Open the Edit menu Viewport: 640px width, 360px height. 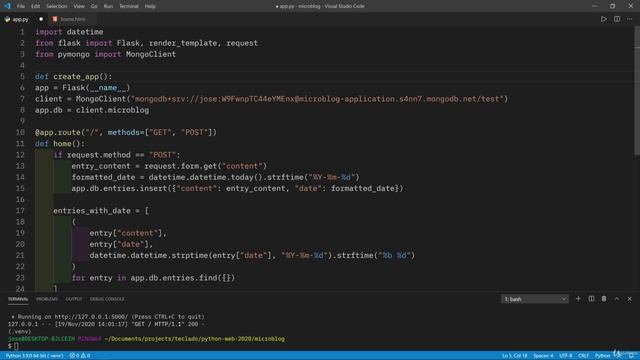coord(36,6)
